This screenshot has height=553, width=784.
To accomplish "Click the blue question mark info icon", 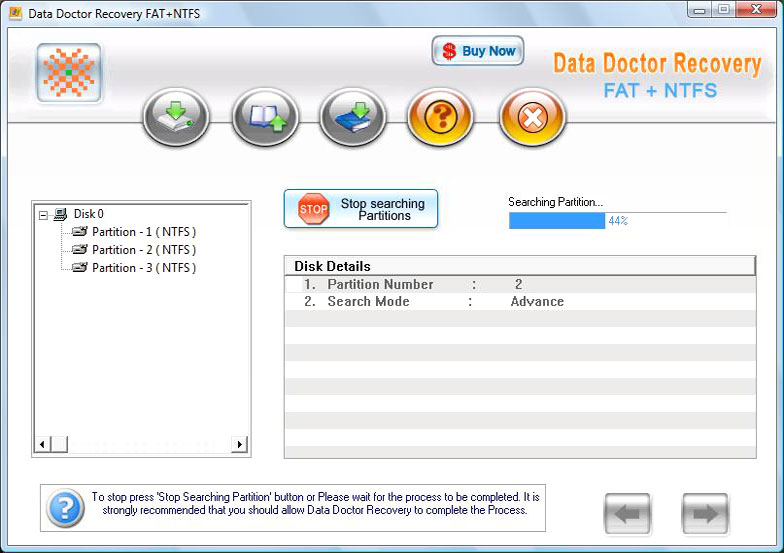I will (x=65, y=508).
